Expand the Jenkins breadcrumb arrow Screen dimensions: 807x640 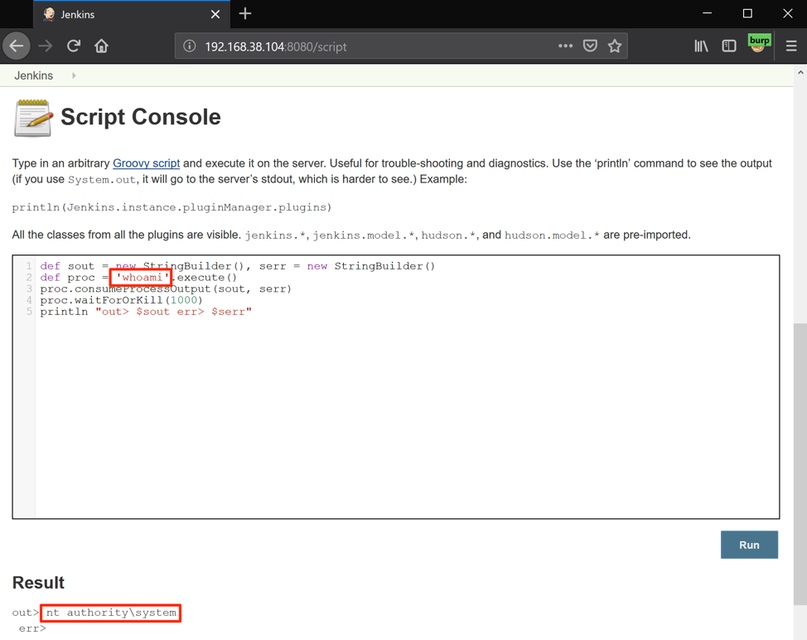pyautogui.click(x=74, y=76)
